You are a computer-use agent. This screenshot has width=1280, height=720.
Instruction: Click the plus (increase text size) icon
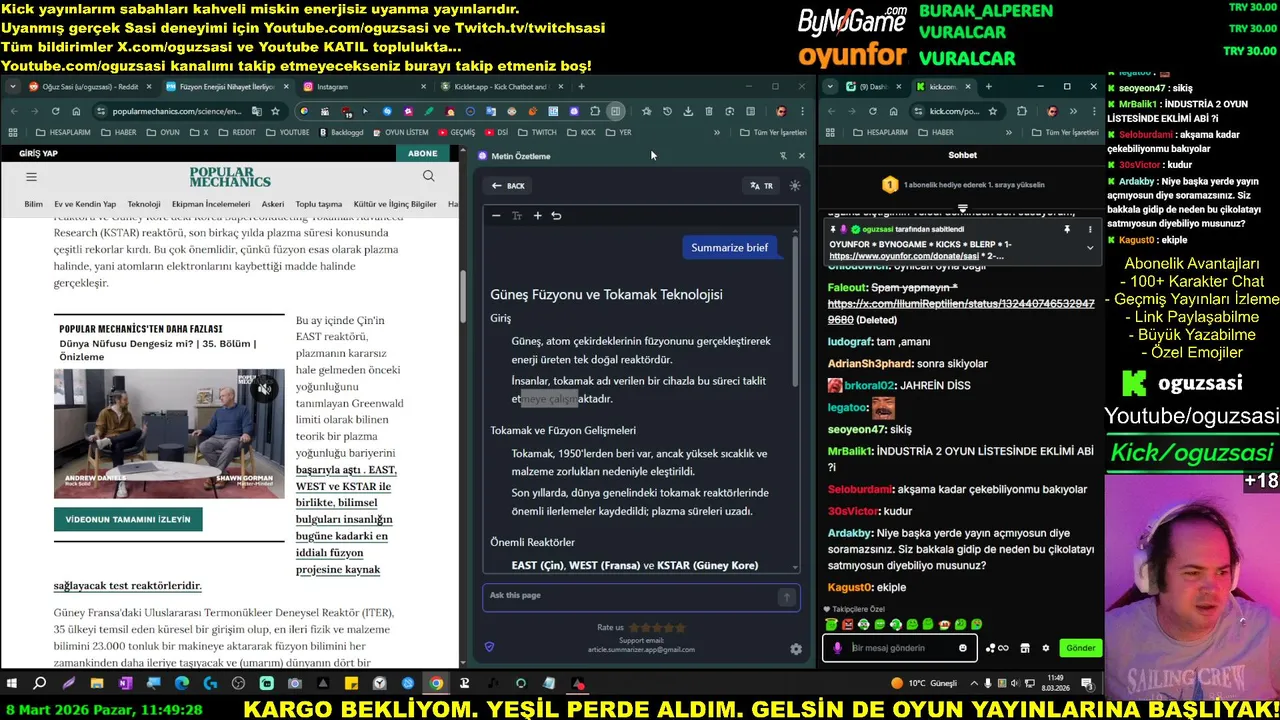(x=537, y=215)
